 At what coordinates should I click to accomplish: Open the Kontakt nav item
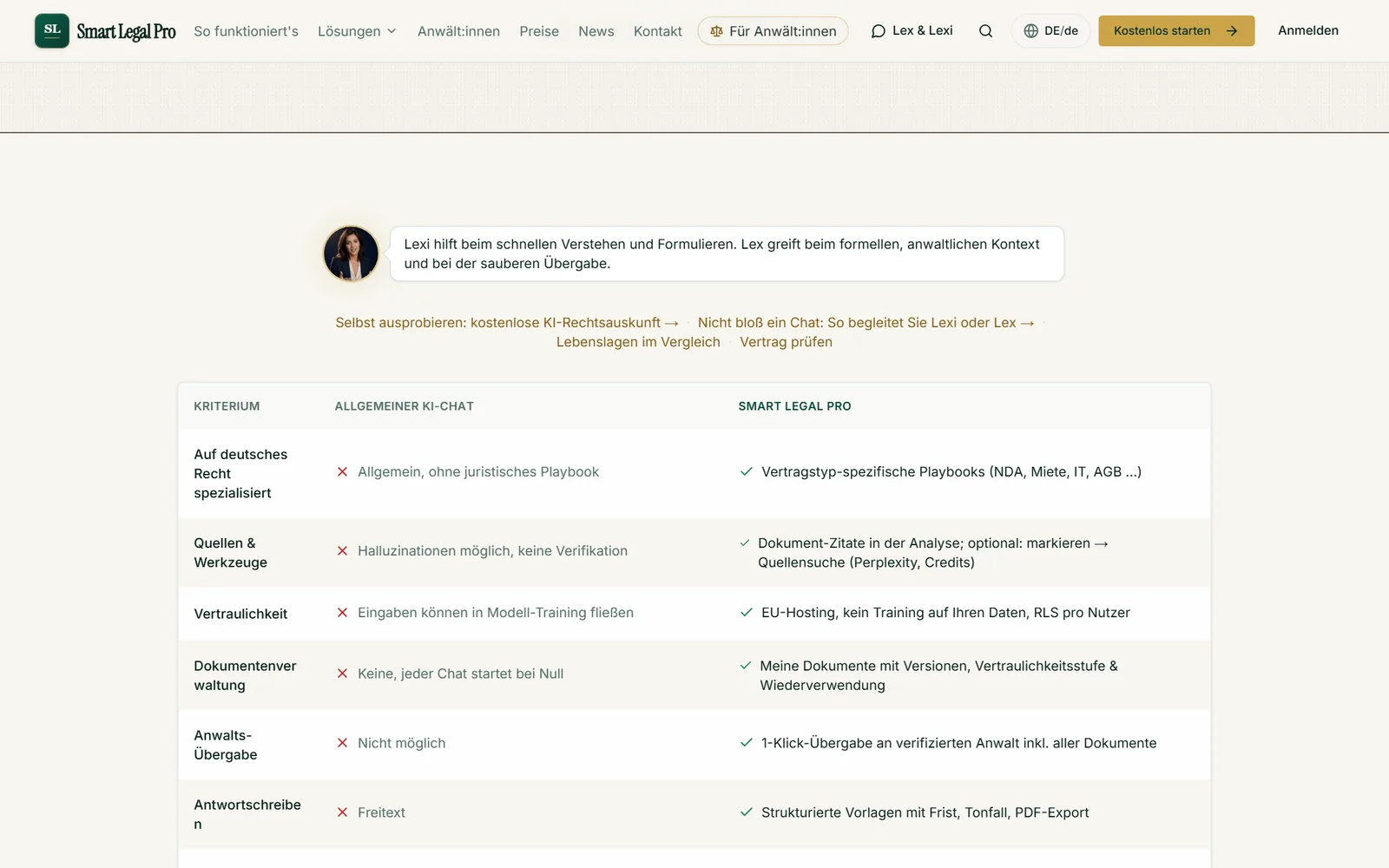658,31
